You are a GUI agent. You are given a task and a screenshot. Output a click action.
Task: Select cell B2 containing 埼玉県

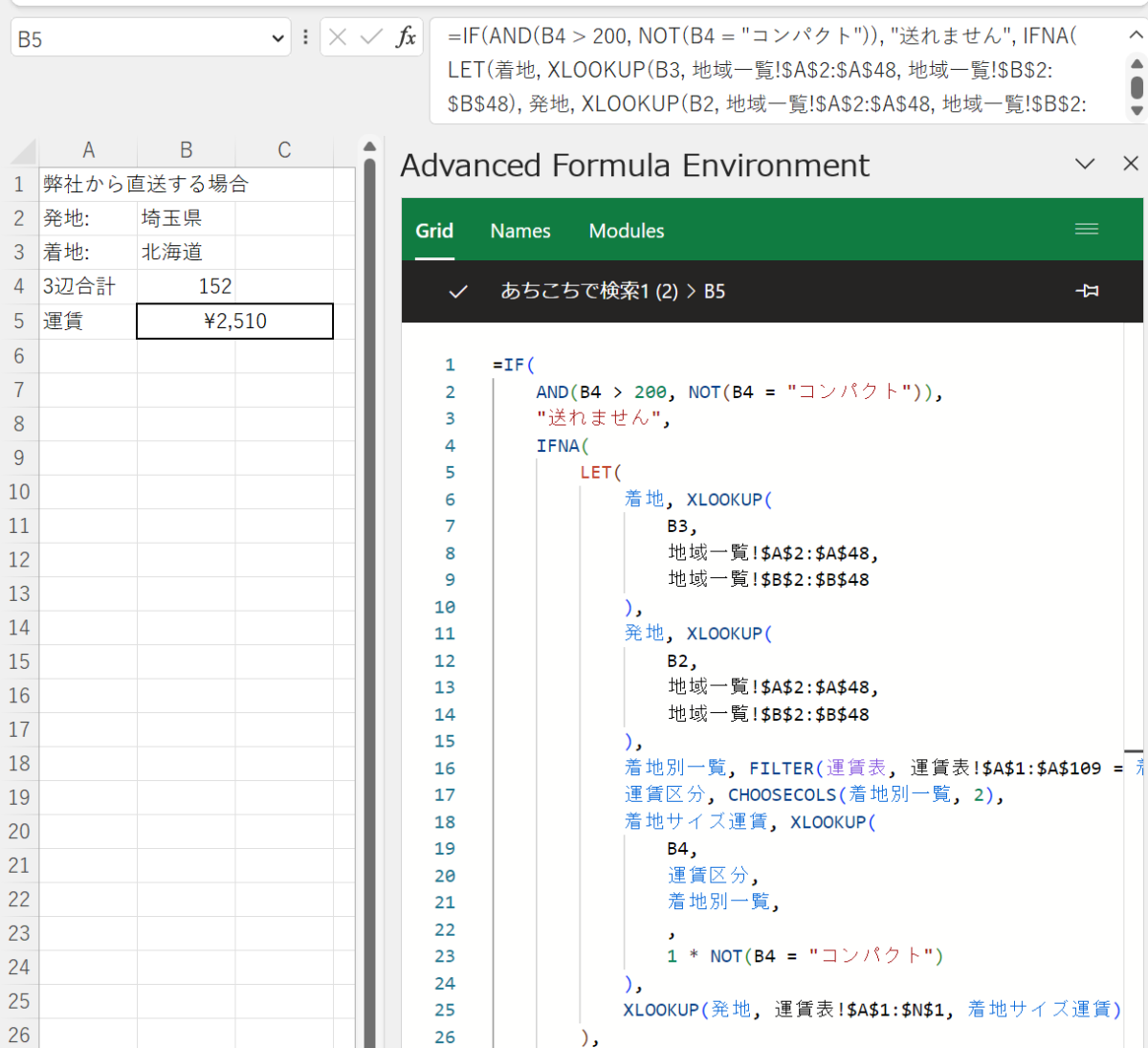187,218
